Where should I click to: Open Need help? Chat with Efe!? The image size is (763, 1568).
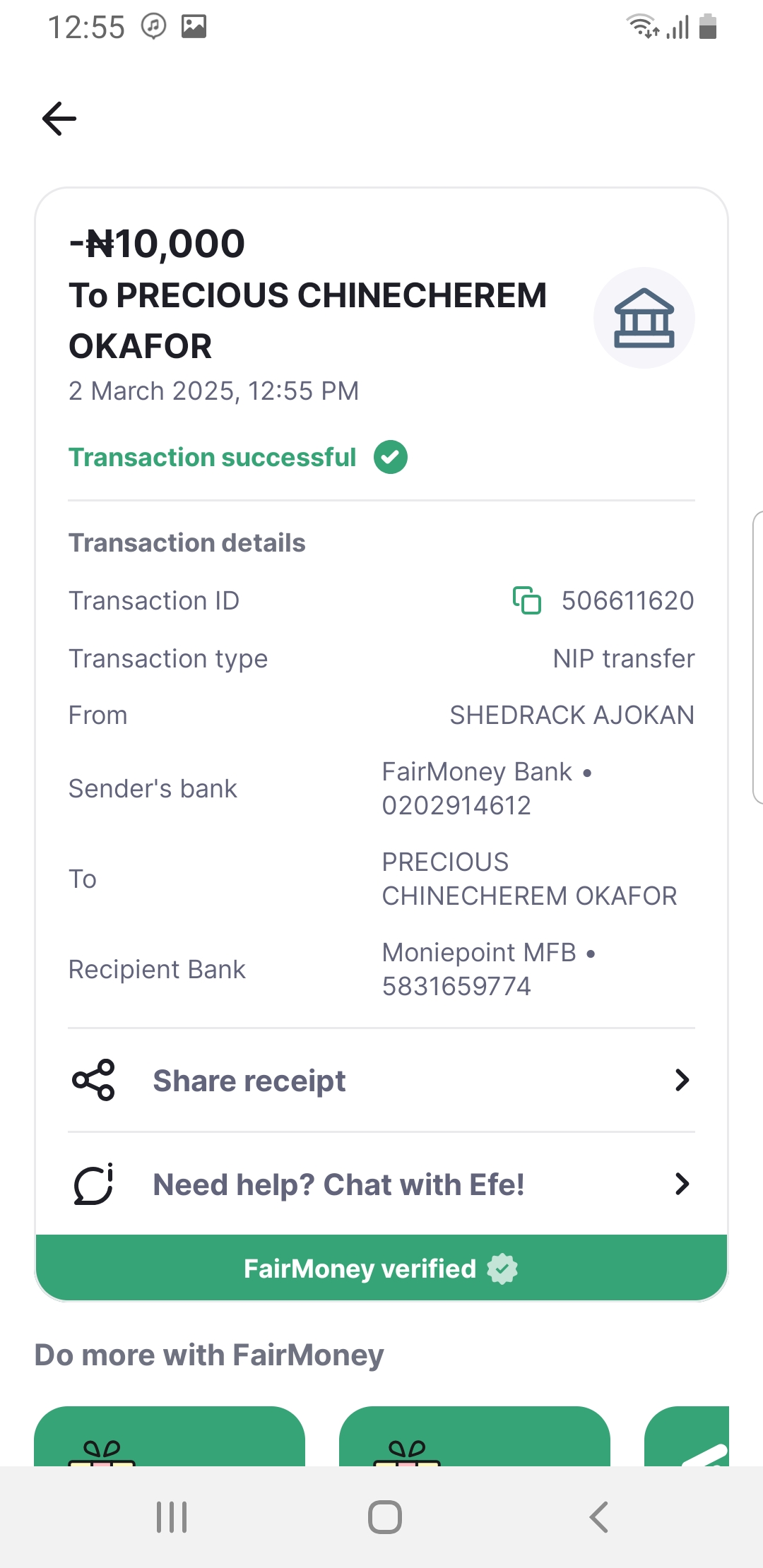(x=338, y=1184)
